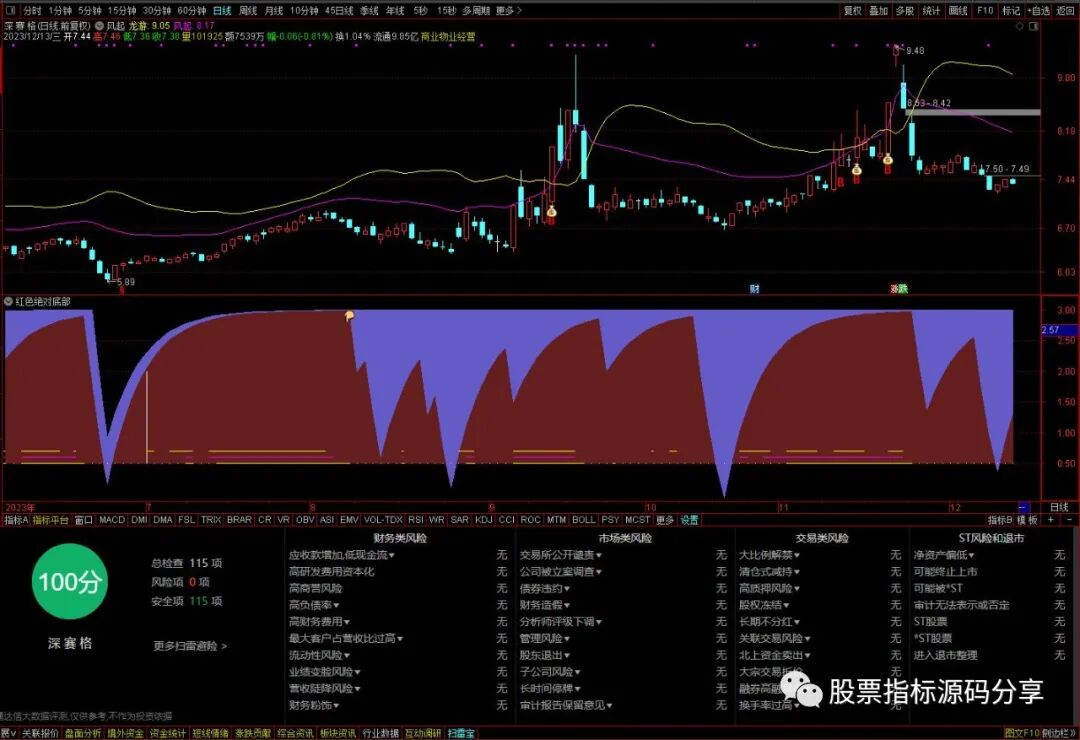Click the 扩展 button at bottom-left corner
Viewport: 1080px width, 740px height.
pyautogui.click(x=8, y=733)
